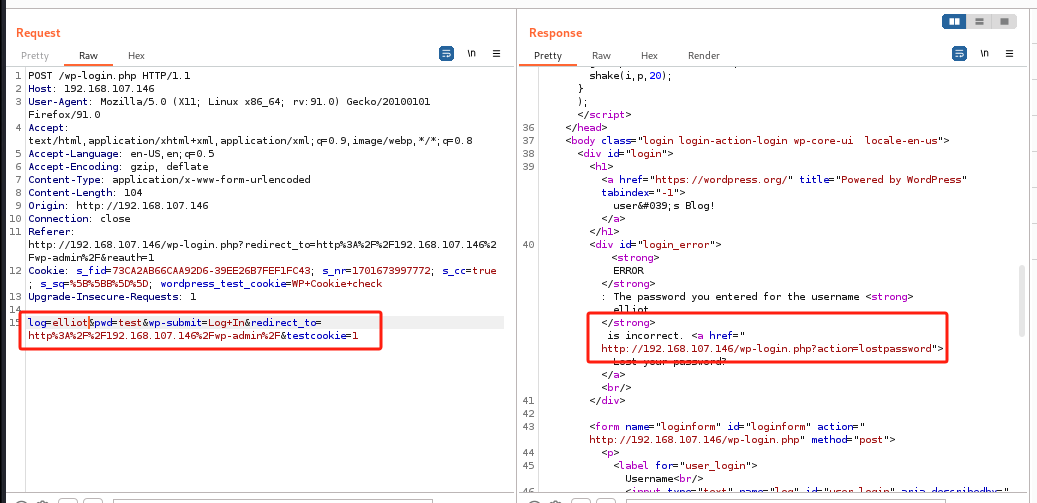The height and width of the screenshot is (503, 1037).
Task: Click the body class 'login login-action-login' line
Action: point(757,140)
